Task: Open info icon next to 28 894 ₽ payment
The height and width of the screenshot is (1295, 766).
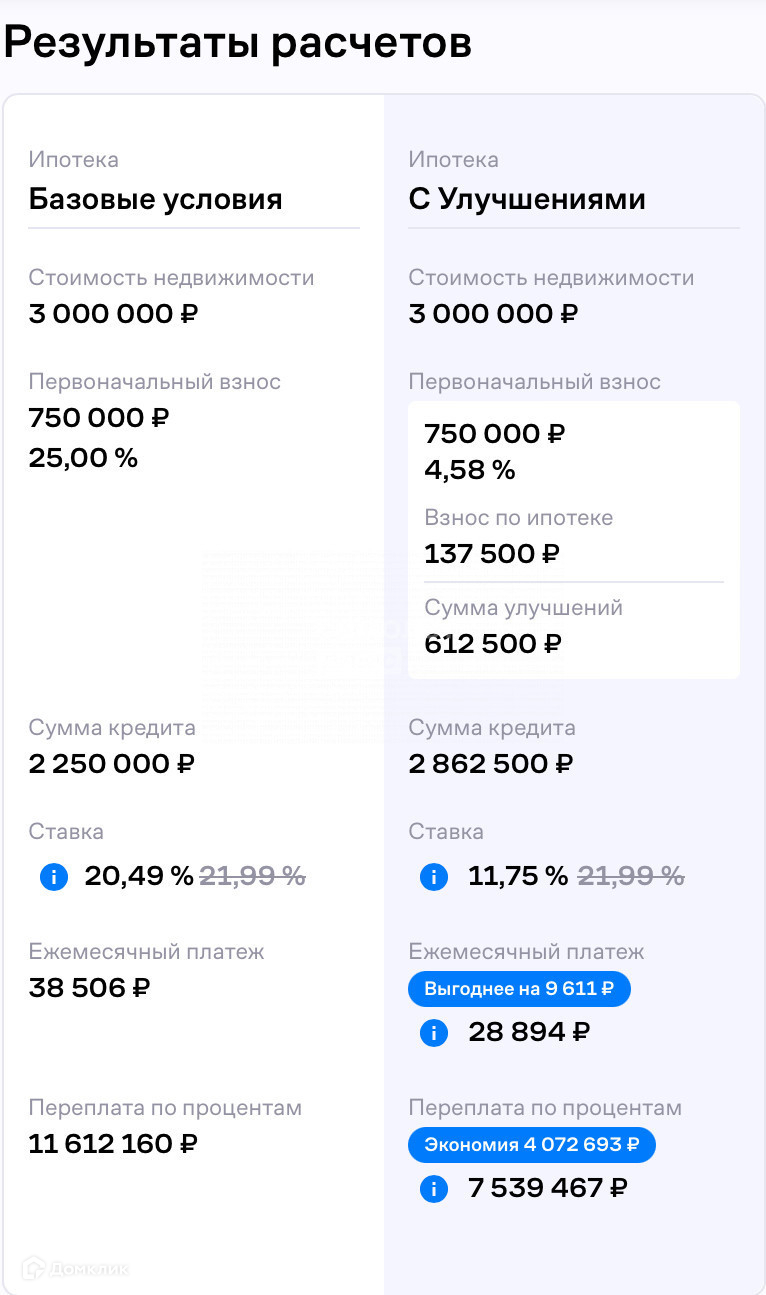Action: [434, 1032]
